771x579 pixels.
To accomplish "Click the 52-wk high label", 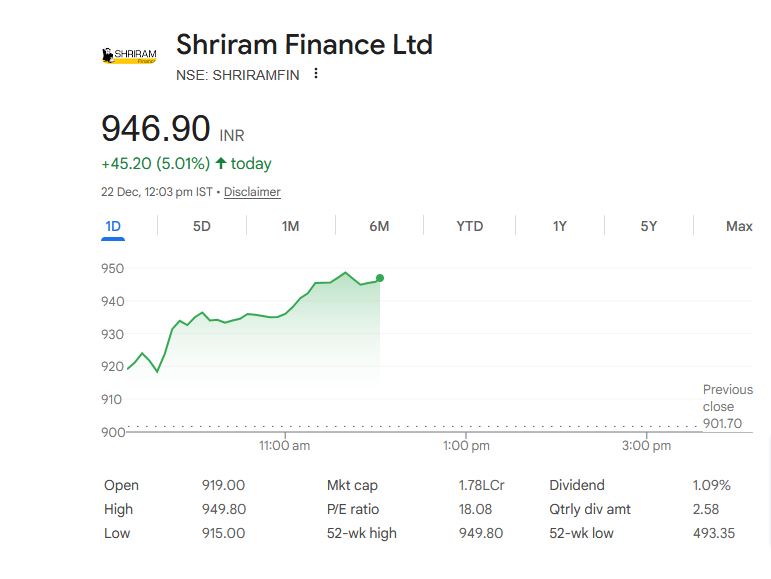I will click(362, 533).
